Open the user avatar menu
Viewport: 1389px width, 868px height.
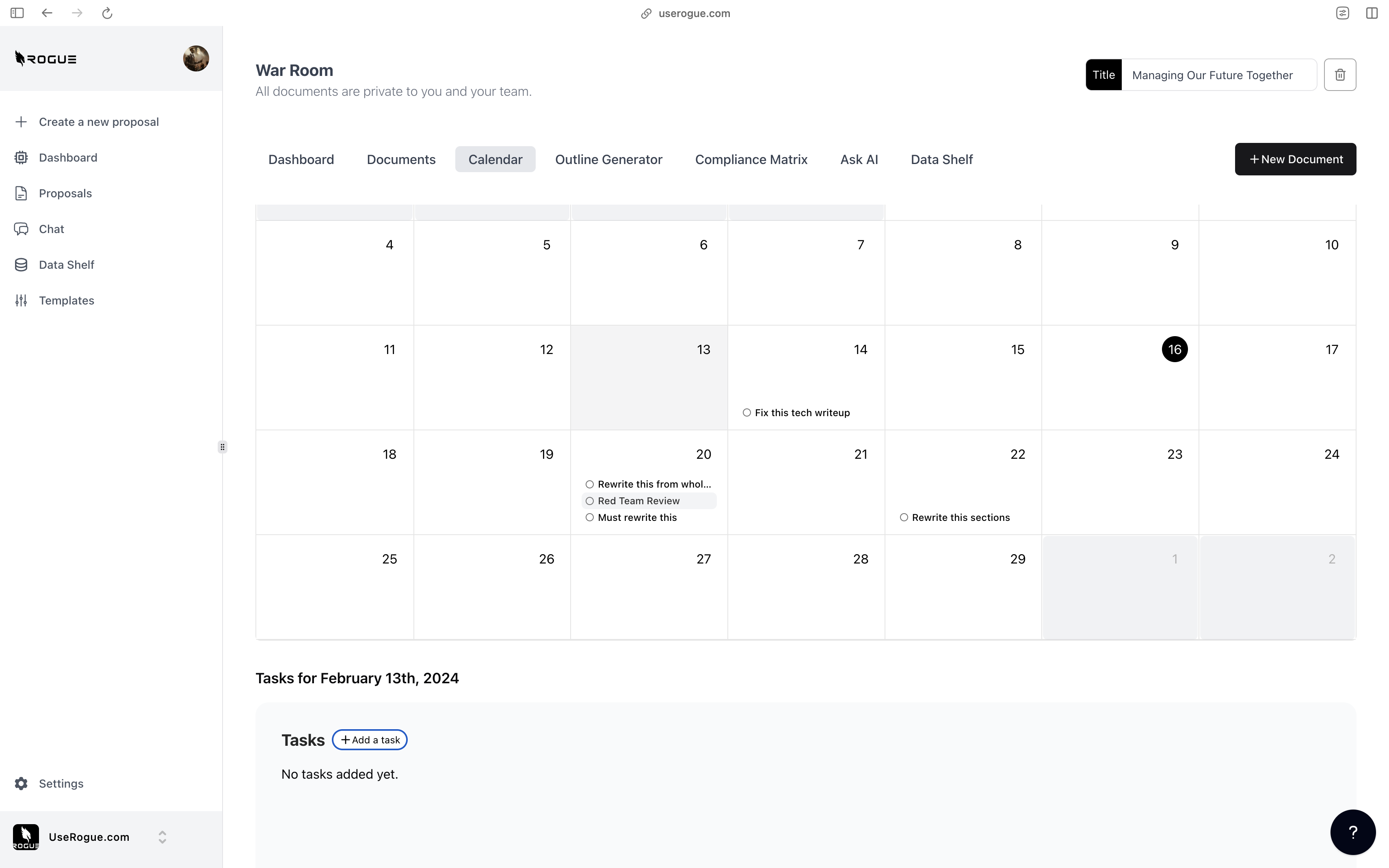coord(196,58)
